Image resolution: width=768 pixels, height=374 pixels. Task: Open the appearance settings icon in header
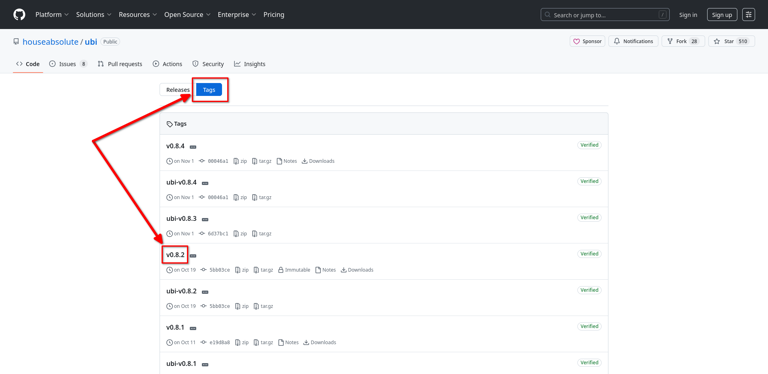pos(748,15)
